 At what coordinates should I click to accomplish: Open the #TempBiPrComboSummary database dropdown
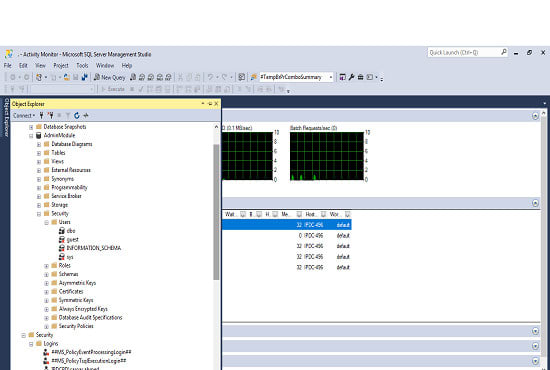point(331,78)
